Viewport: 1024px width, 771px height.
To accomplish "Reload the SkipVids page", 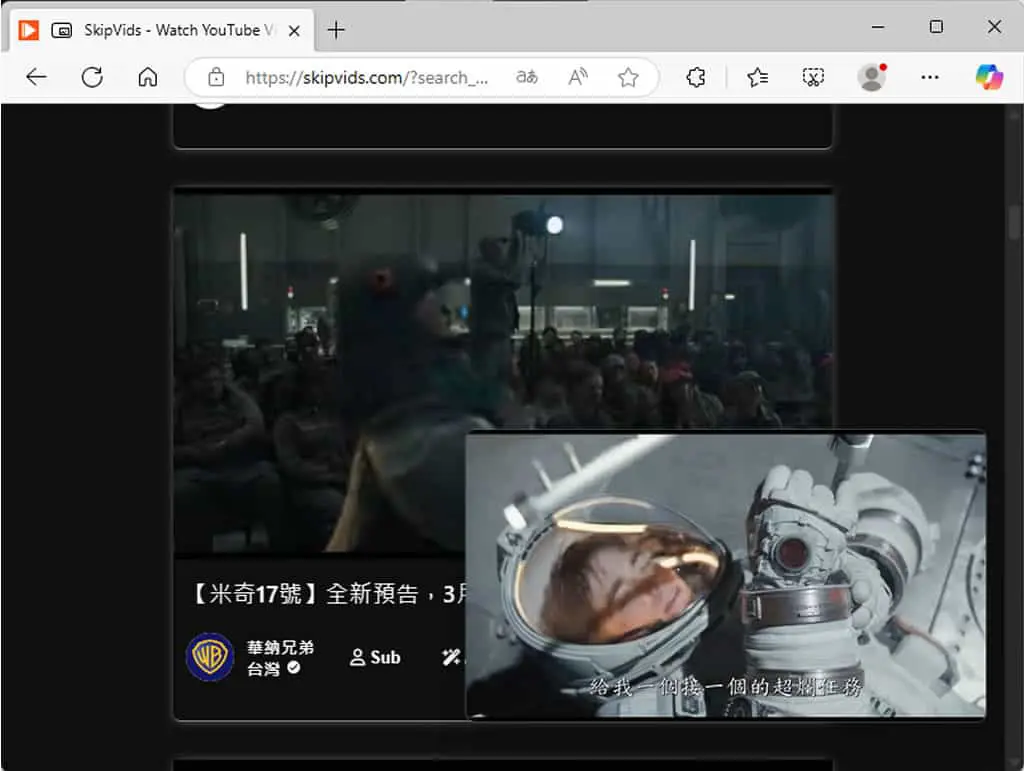I will (92, 77).
